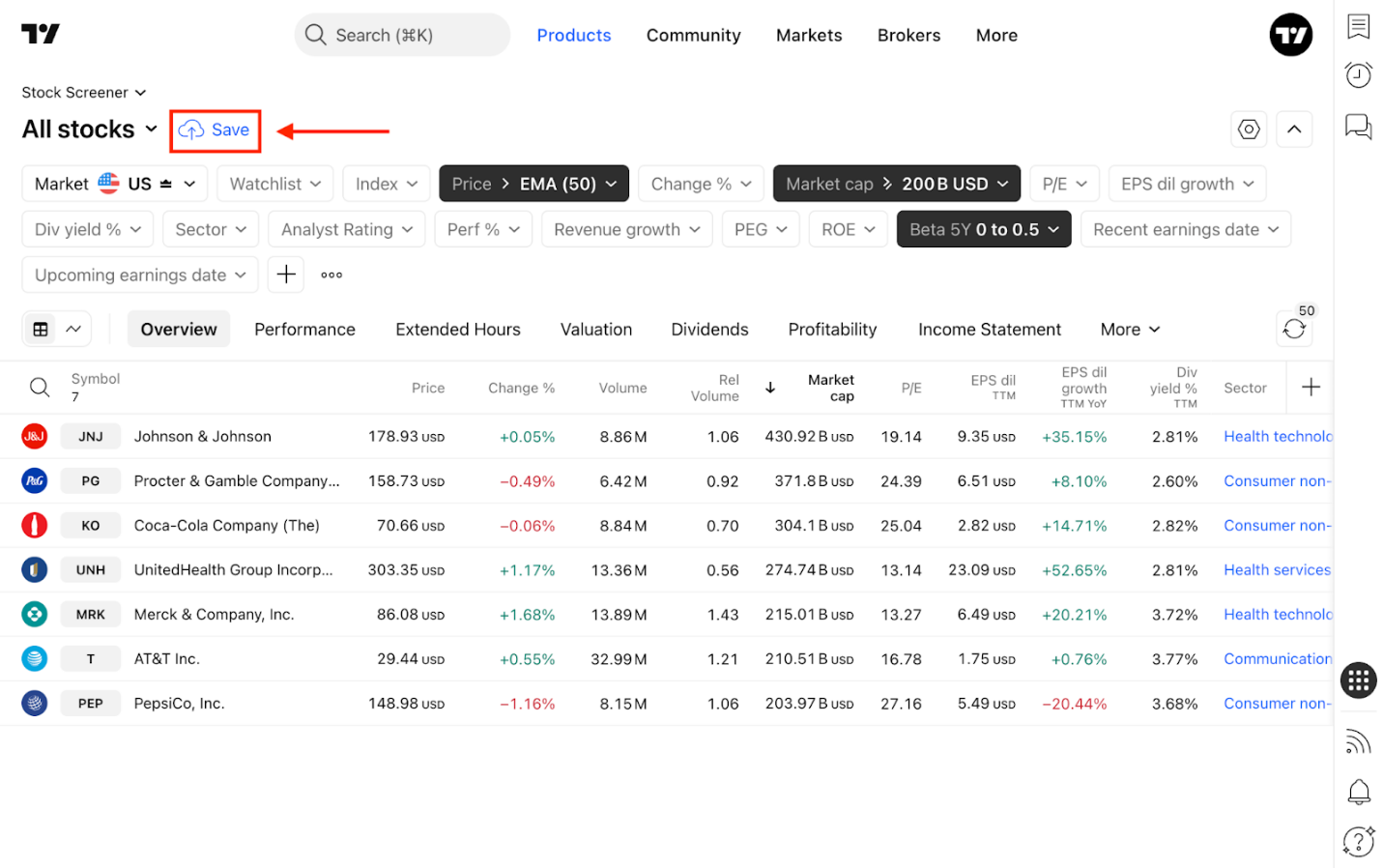Open the three-dots filter options

point(331,275)
